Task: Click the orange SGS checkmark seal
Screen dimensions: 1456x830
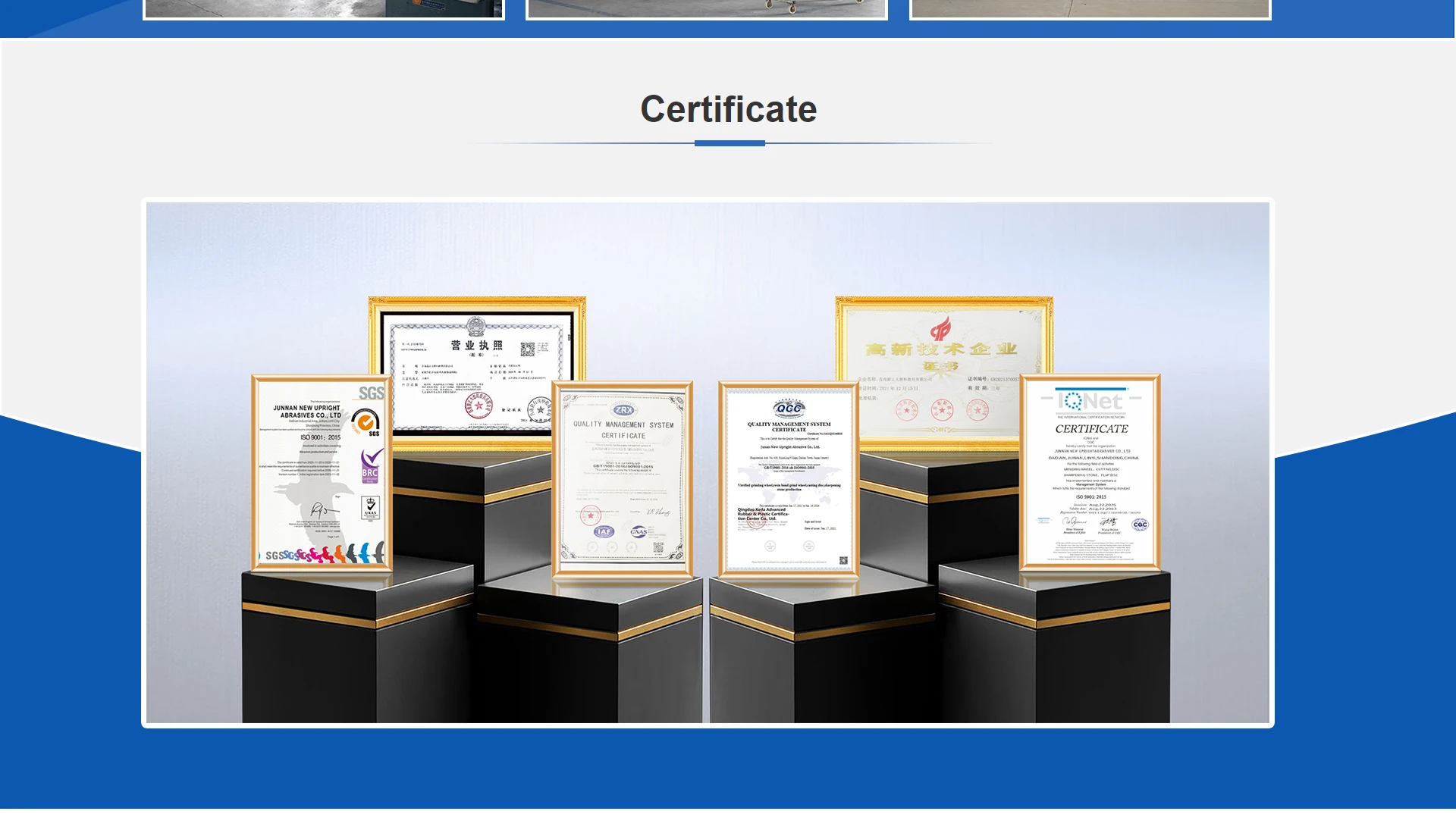Action: (366, 421)
